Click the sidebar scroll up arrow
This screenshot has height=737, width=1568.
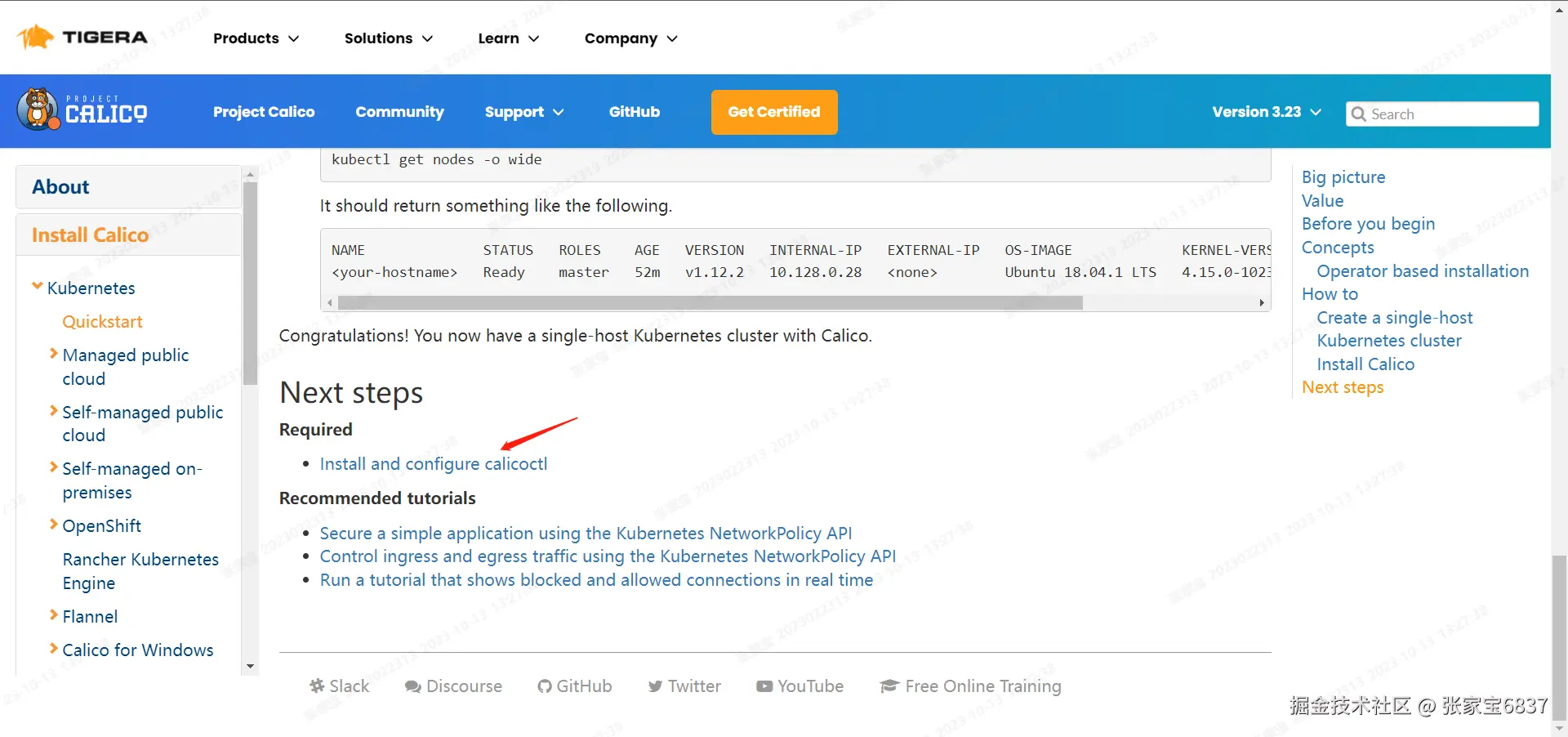251,174
